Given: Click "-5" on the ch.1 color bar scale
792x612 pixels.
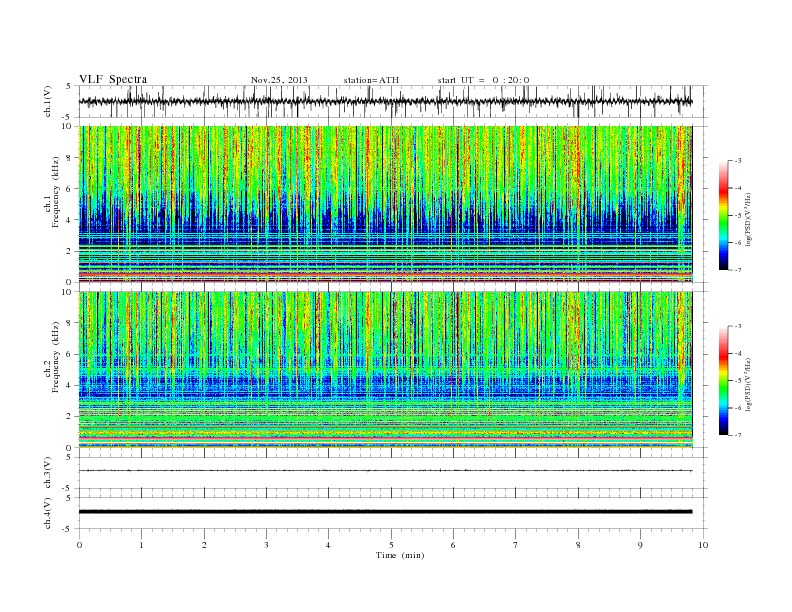Looking at the screenshot, I should tap(737, 216).
